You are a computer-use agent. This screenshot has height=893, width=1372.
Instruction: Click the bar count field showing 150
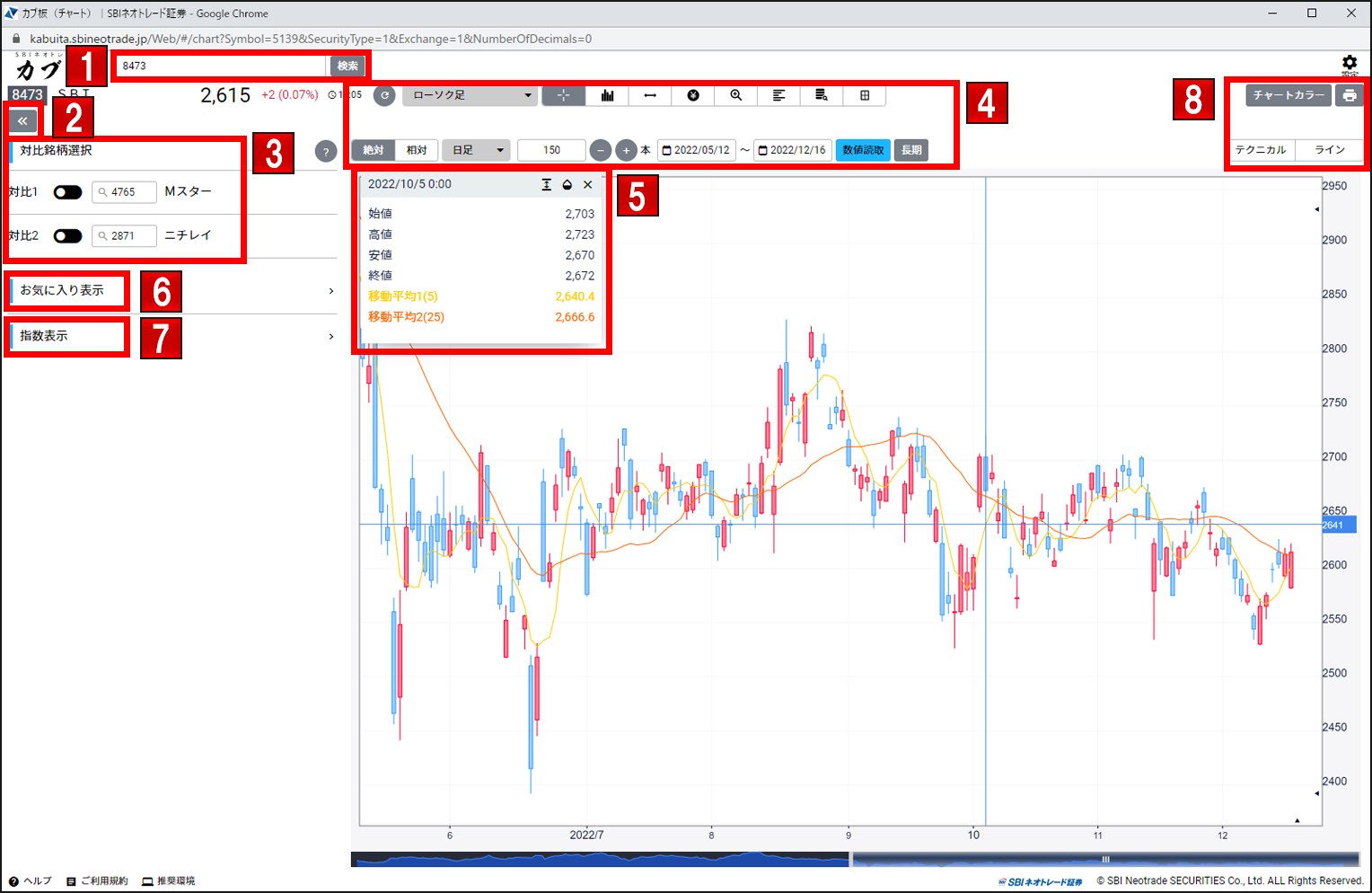[x=551, y=150]
